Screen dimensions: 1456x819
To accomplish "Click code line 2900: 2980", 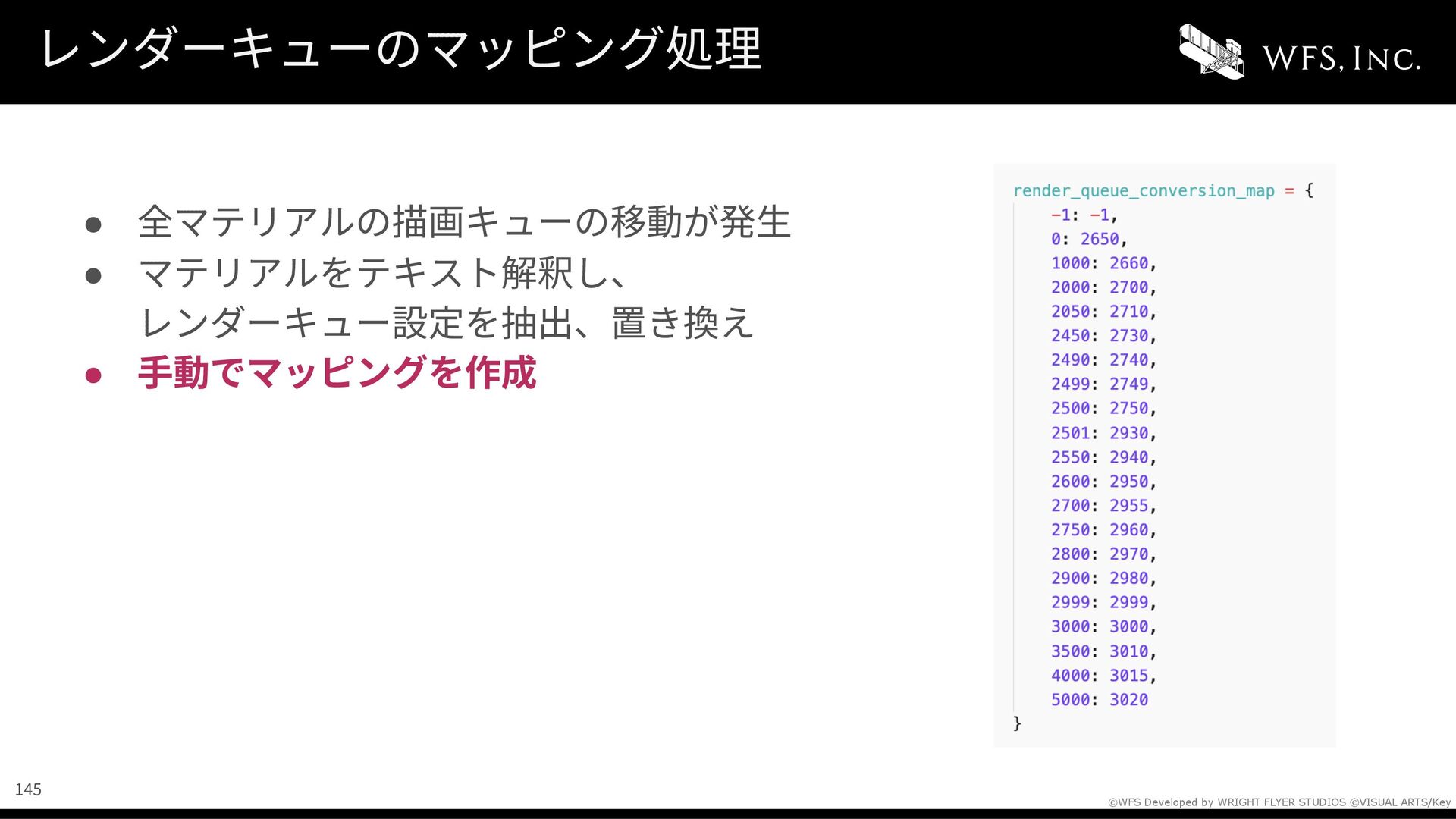I will pyautogui.click(x=1103, y=579).
